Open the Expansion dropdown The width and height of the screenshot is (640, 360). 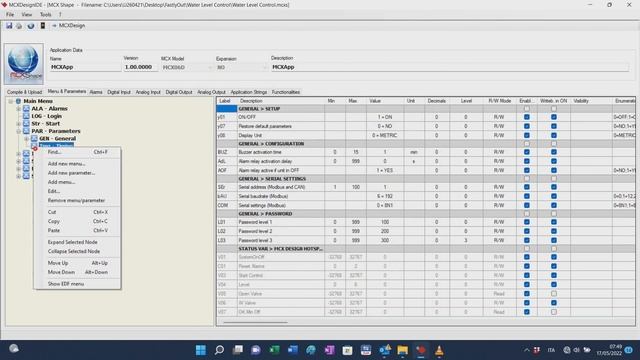click(x=264, y=67)
